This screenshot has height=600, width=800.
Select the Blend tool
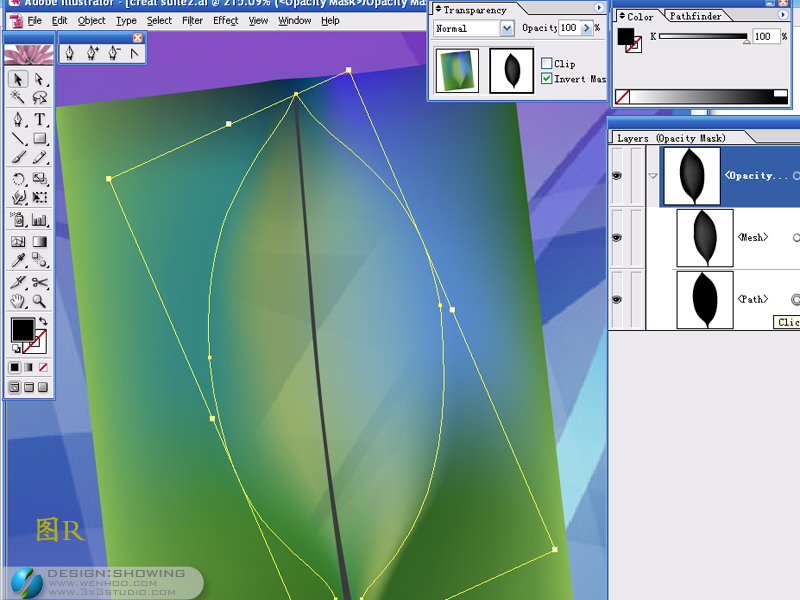(x=40, y=260)
